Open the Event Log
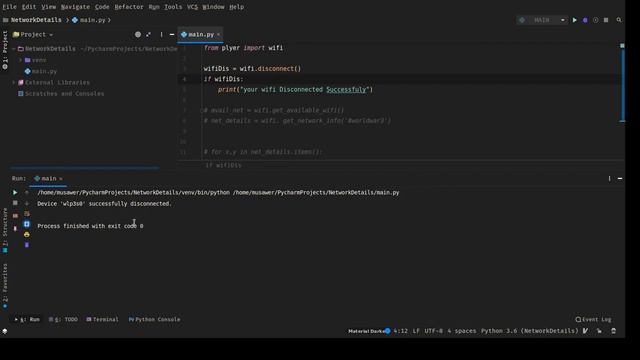This screenshot has width=640, height=360. coord(593,320)
